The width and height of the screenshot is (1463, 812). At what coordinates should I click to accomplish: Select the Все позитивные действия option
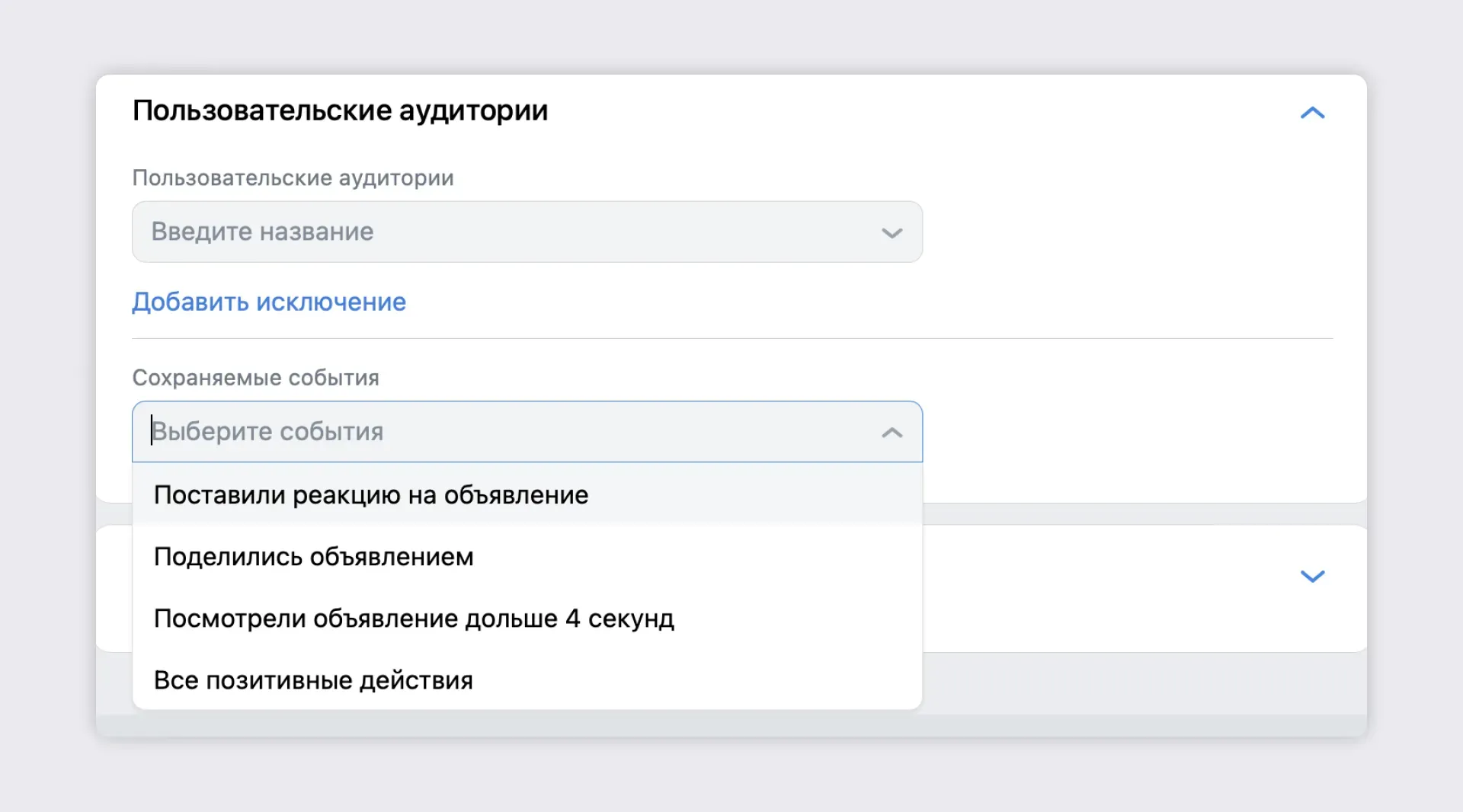click(313, 680)
